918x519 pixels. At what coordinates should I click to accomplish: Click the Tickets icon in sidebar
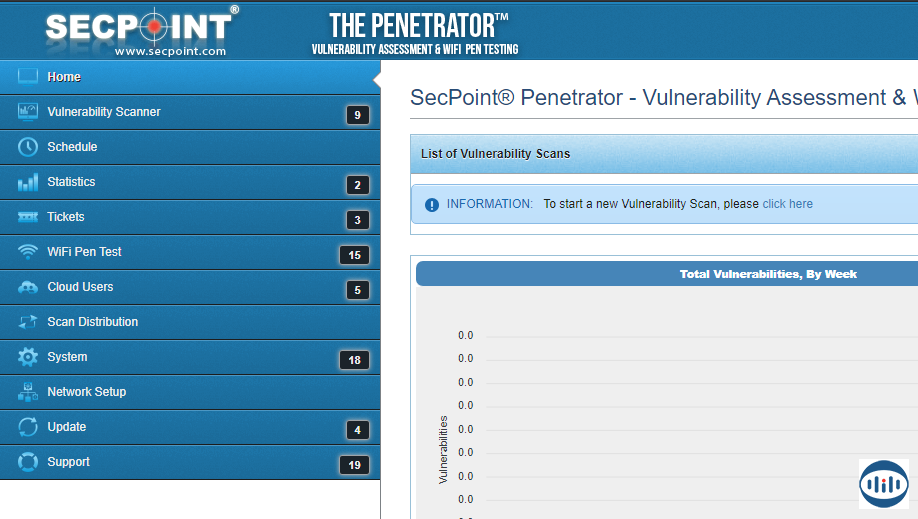tap(28, 217)
